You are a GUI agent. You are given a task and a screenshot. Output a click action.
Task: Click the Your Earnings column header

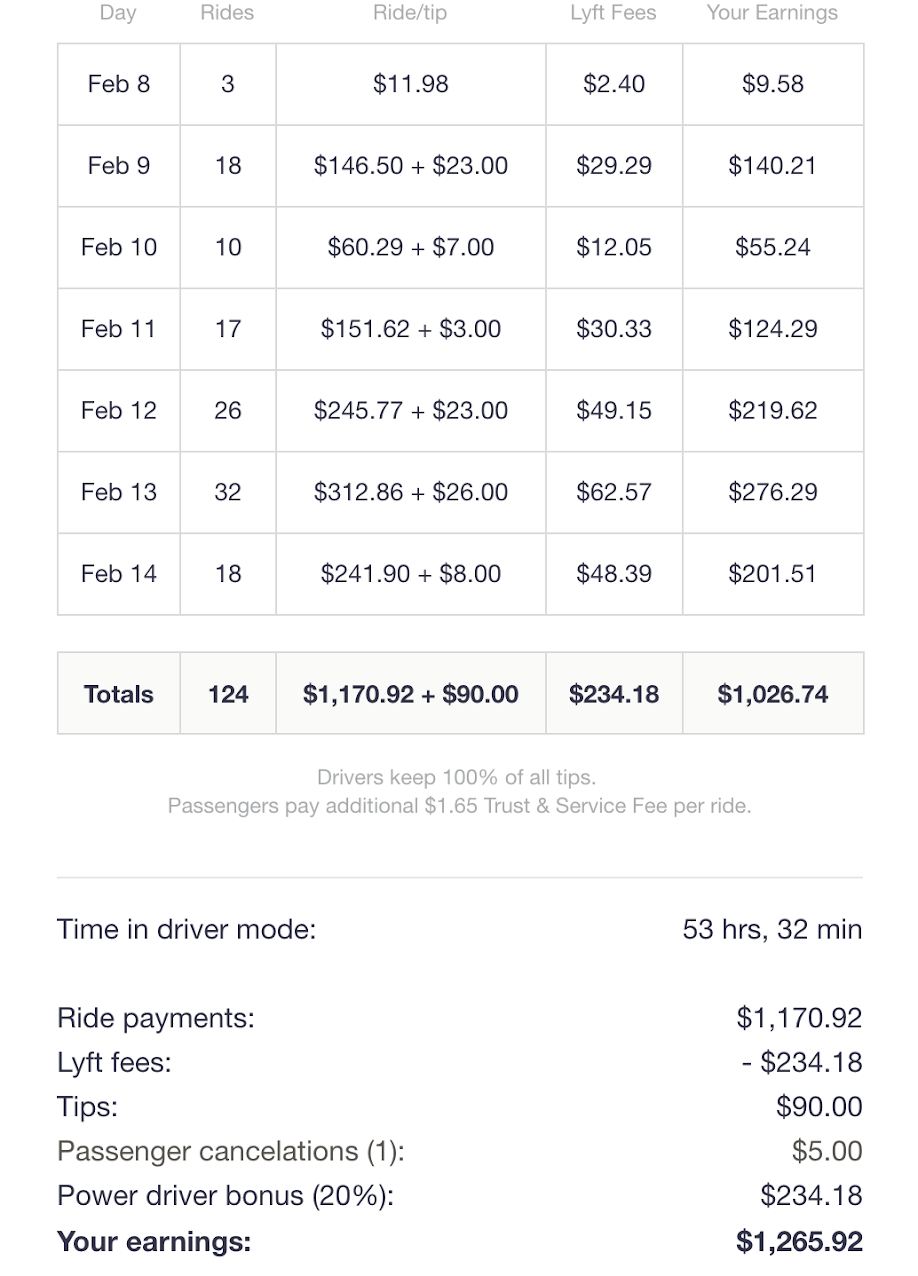pyautogui.click(x=772, y=13)
